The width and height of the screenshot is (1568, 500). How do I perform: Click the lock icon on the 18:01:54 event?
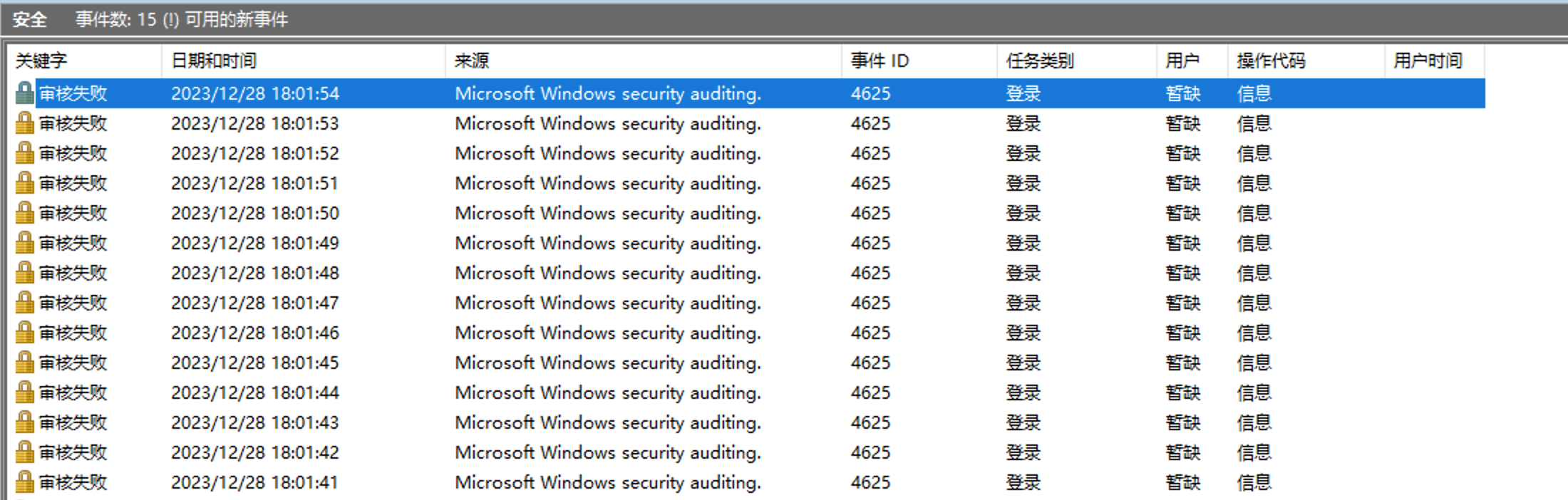click(24, 93)
